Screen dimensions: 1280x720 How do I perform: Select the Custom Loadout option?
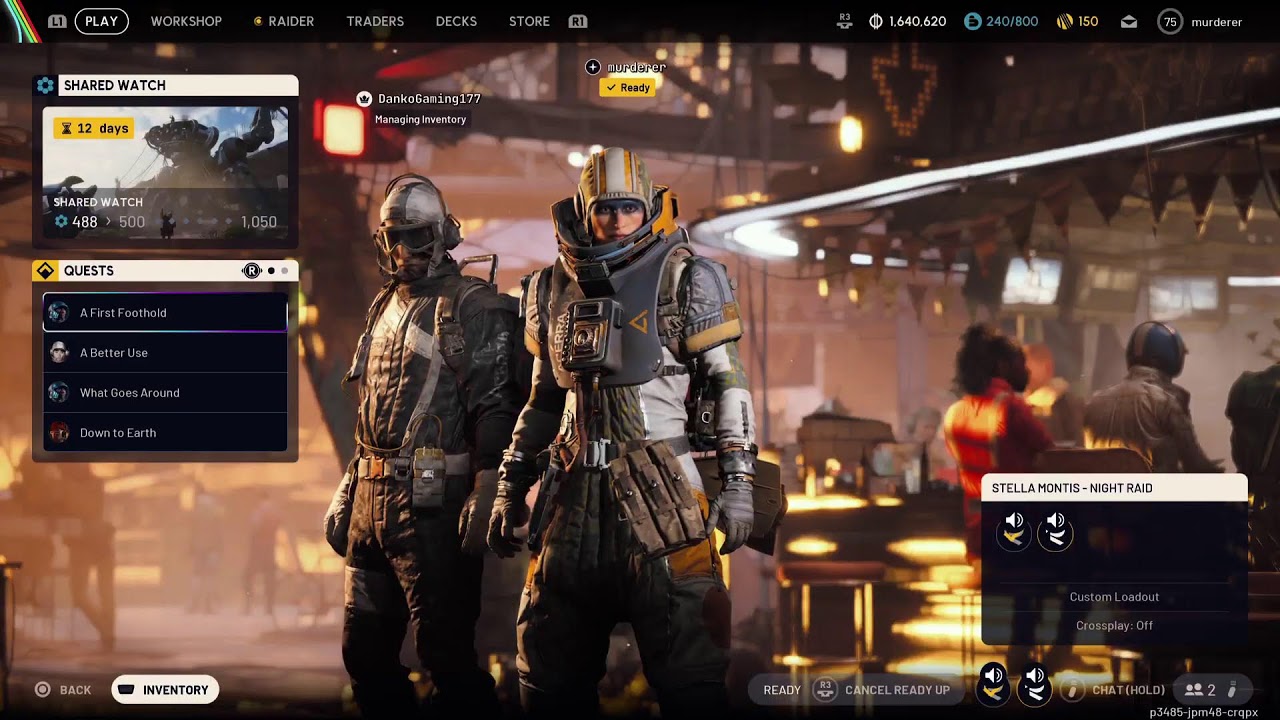click(x=1114, y=597)
